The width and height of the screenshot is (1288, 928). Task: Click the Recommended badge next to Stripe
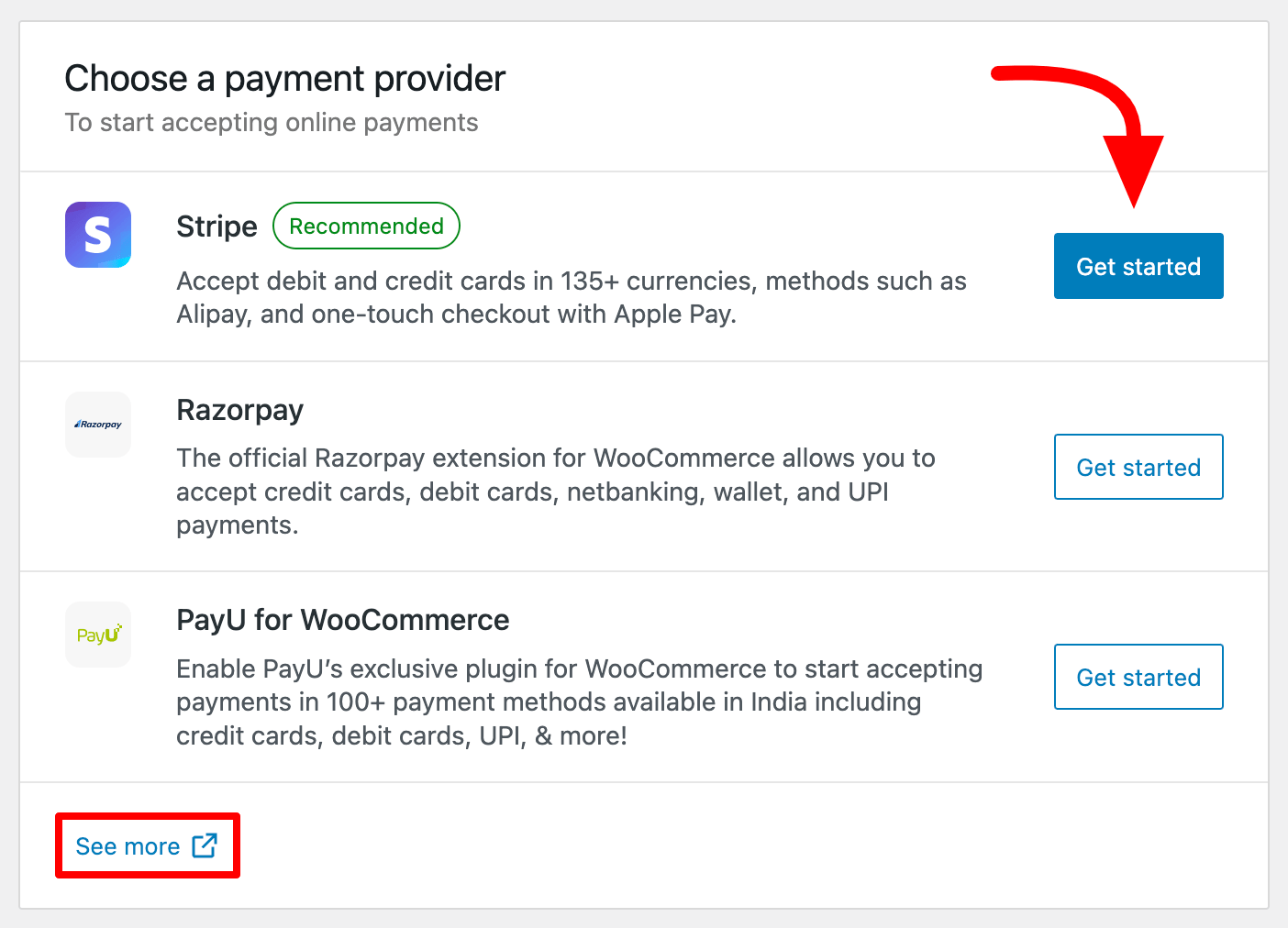tap(366, 226)
